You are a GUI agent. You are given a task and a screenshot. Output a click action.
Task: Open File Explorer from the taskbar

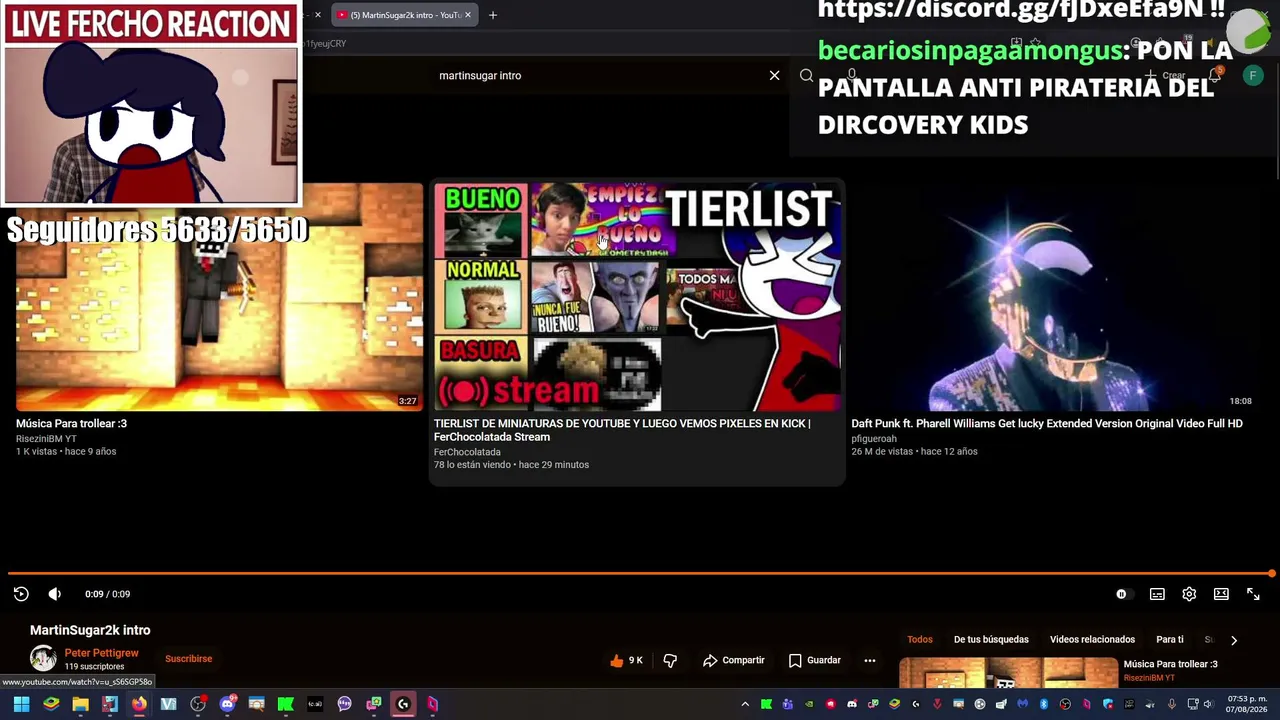tap(80, 704)
